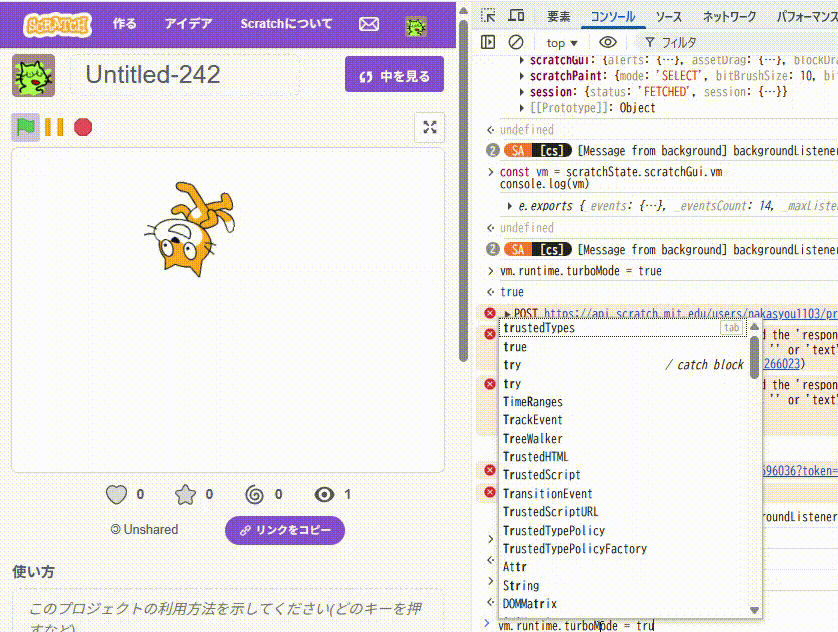Select Attr autocomplete suggestion
The width and height of the screenshot is (838, 632).
click(x=623, y=567)
